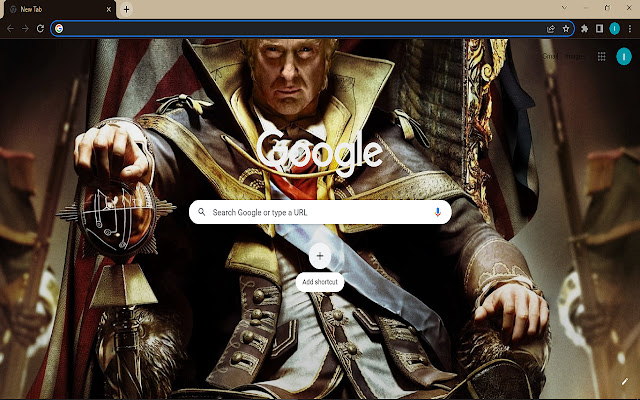Select the New Tab tab
Viewport: 640px width, 400px height.
58,9
